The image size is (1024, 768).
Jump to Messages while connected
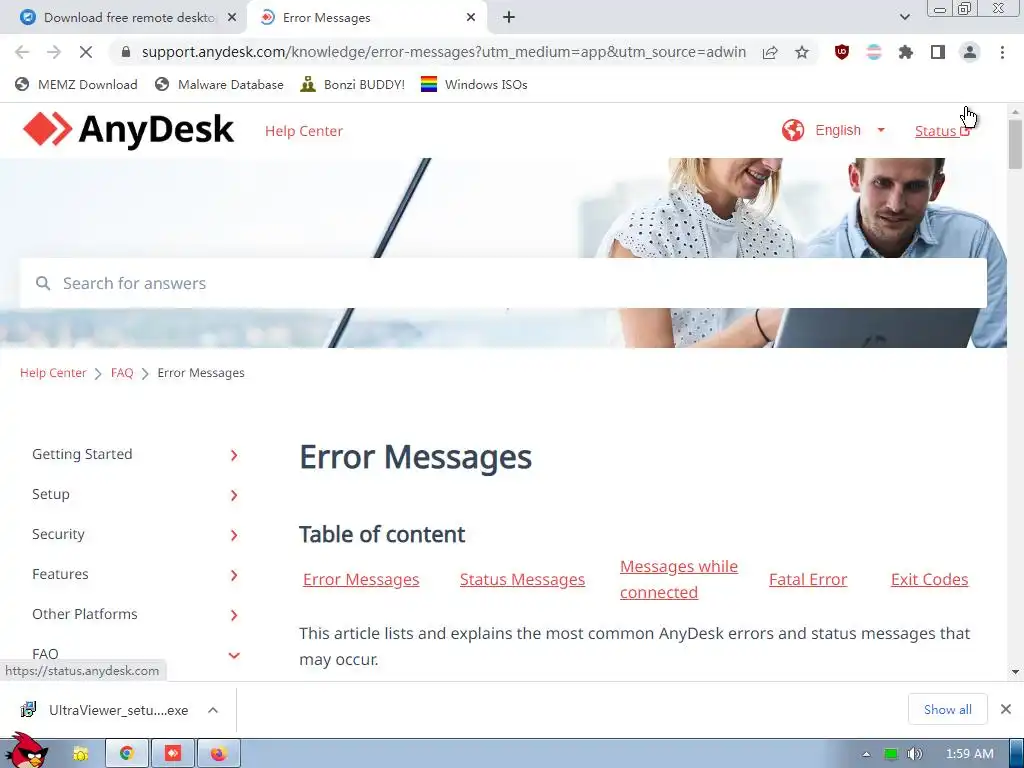(679, 579)
